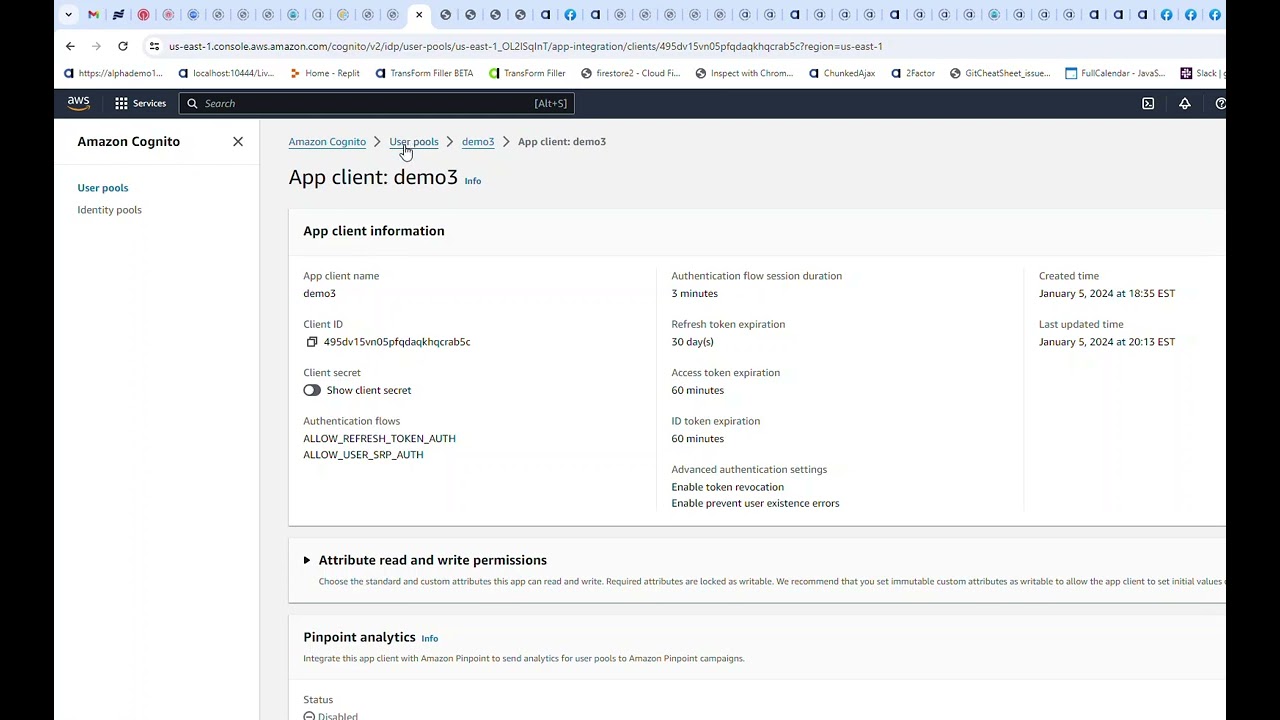This screenshot has height=720, width=1280.
Task: Go to Amazon Cognito breadcrumb
Action: (327, 142)
